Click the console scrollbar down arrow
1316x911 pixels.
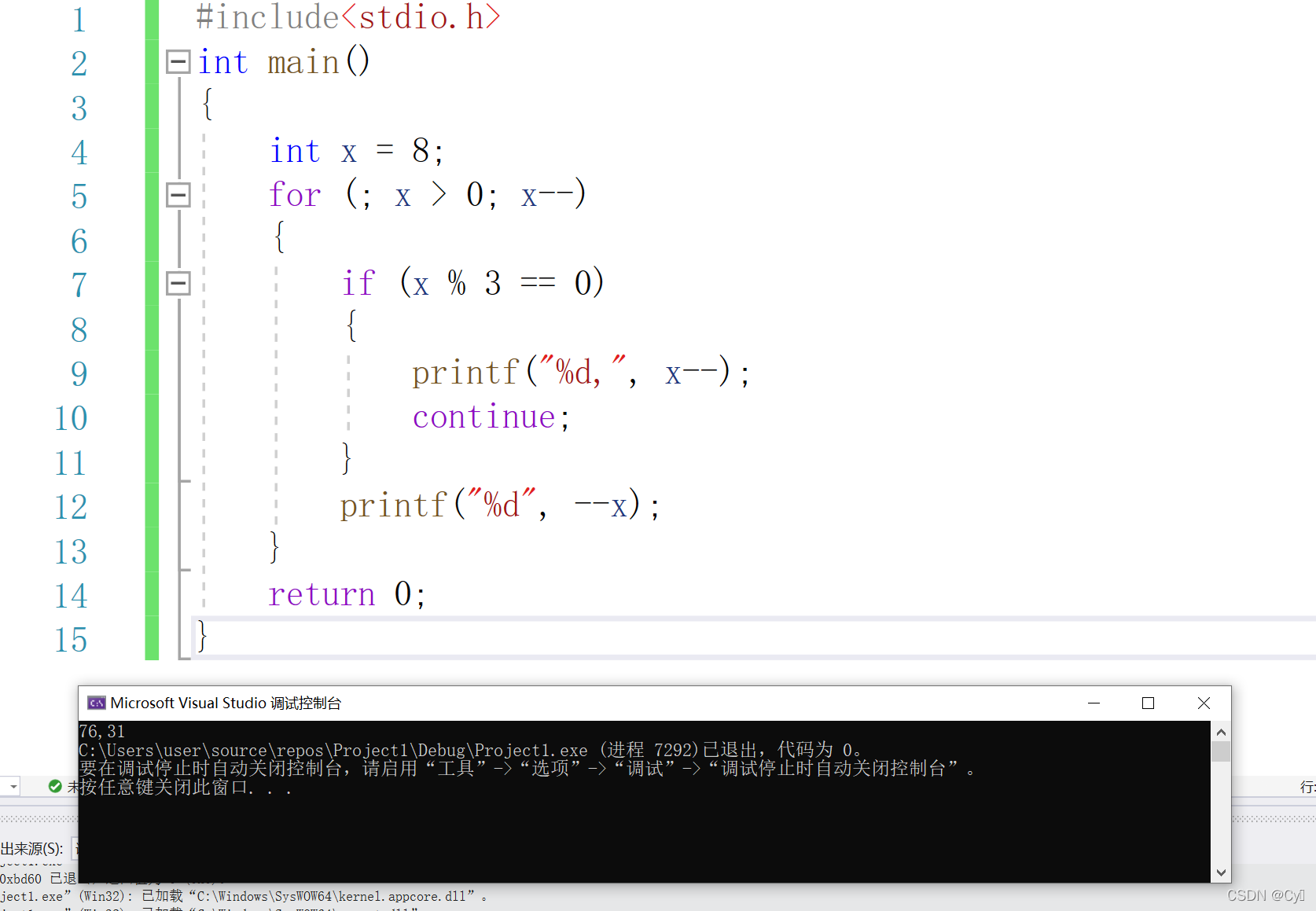pos(1221,872)
